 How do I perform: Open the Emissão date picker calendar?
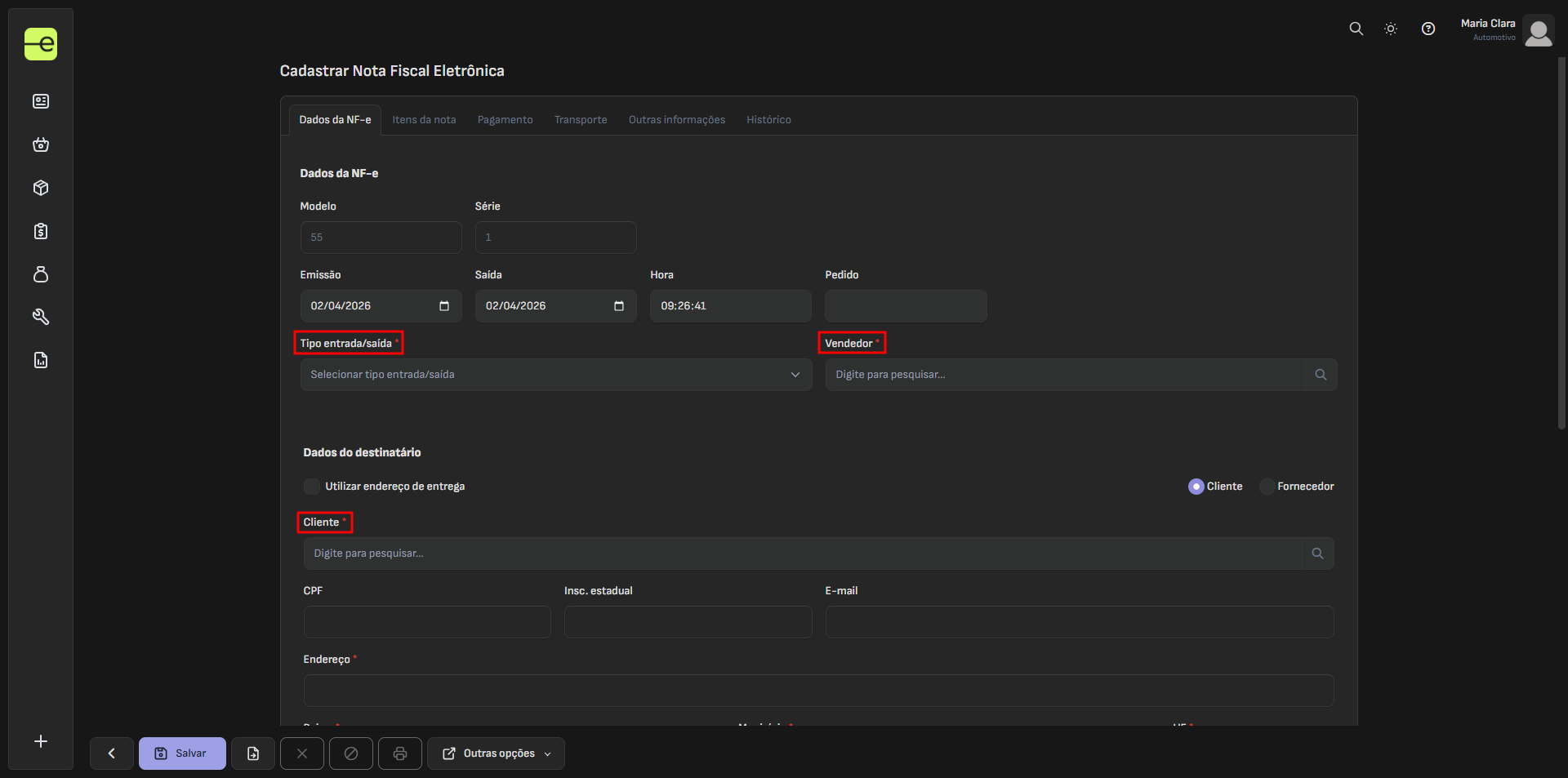444,306
